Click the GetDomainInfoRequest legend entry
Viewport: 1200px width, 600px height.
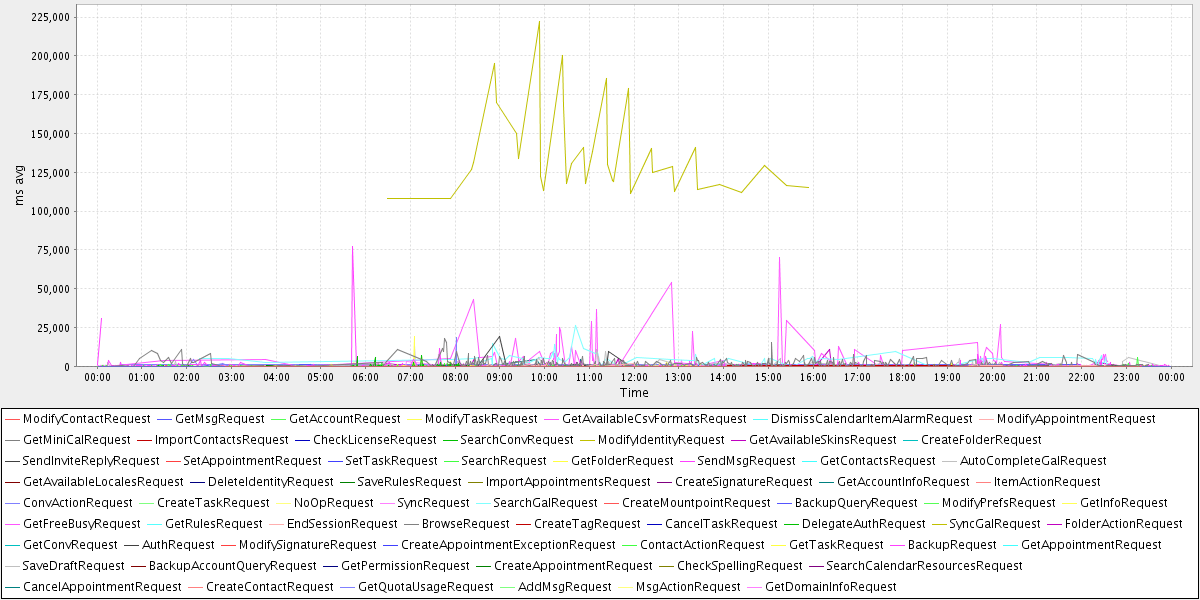[830, 587]
